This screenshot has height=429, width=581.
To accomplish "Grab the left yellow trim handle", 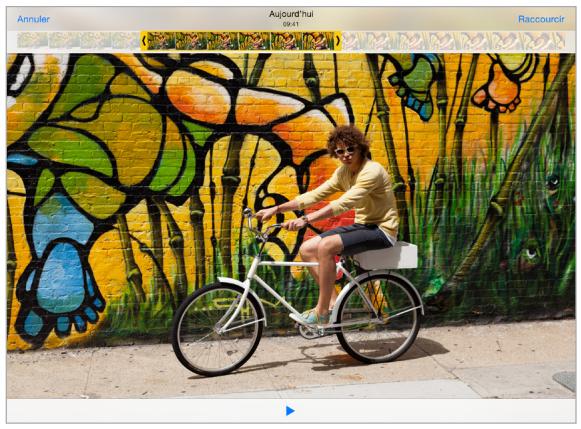I will pyautogui.click(x=144, y=41).
